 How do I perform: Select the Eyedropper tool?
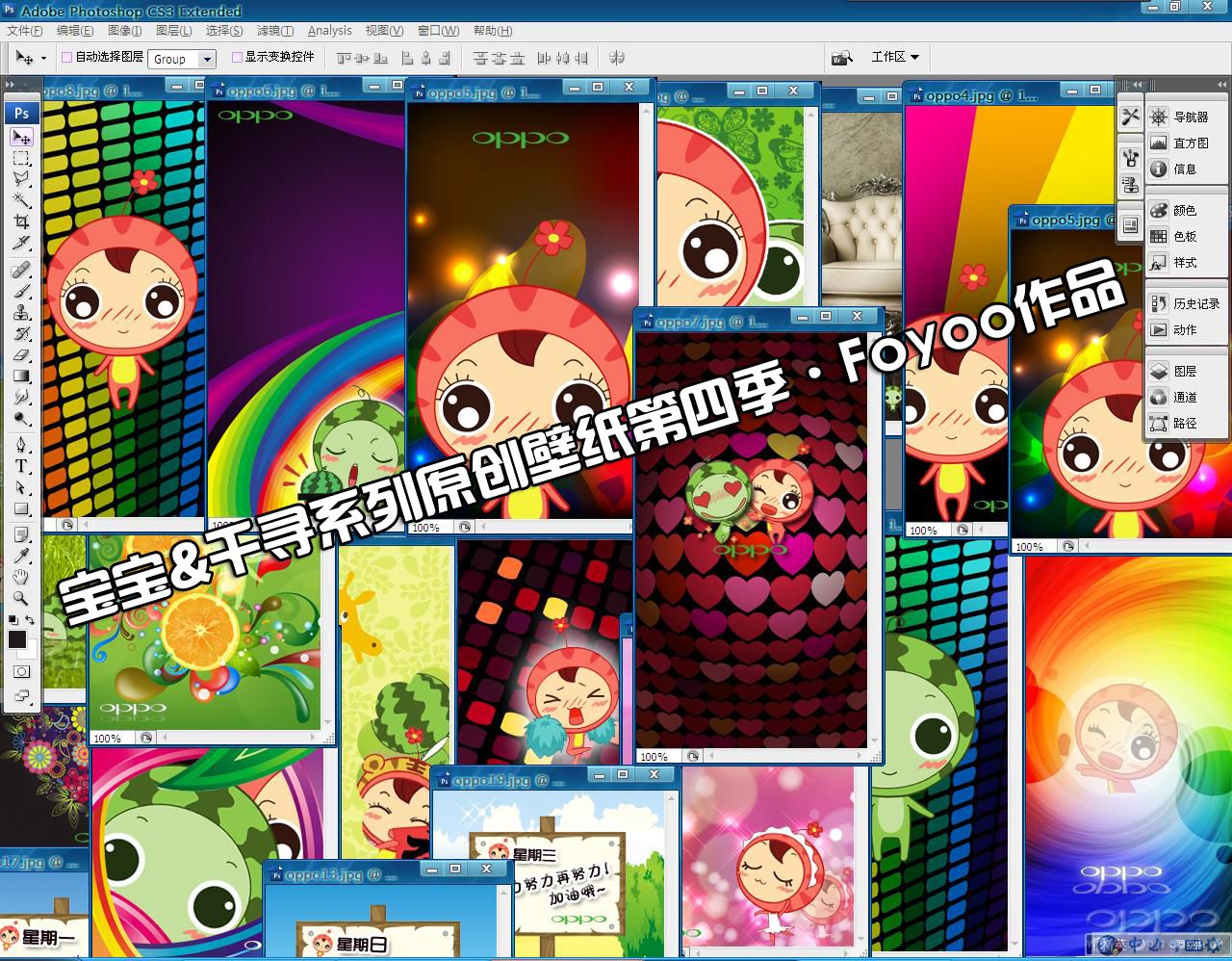coord(21,557)
